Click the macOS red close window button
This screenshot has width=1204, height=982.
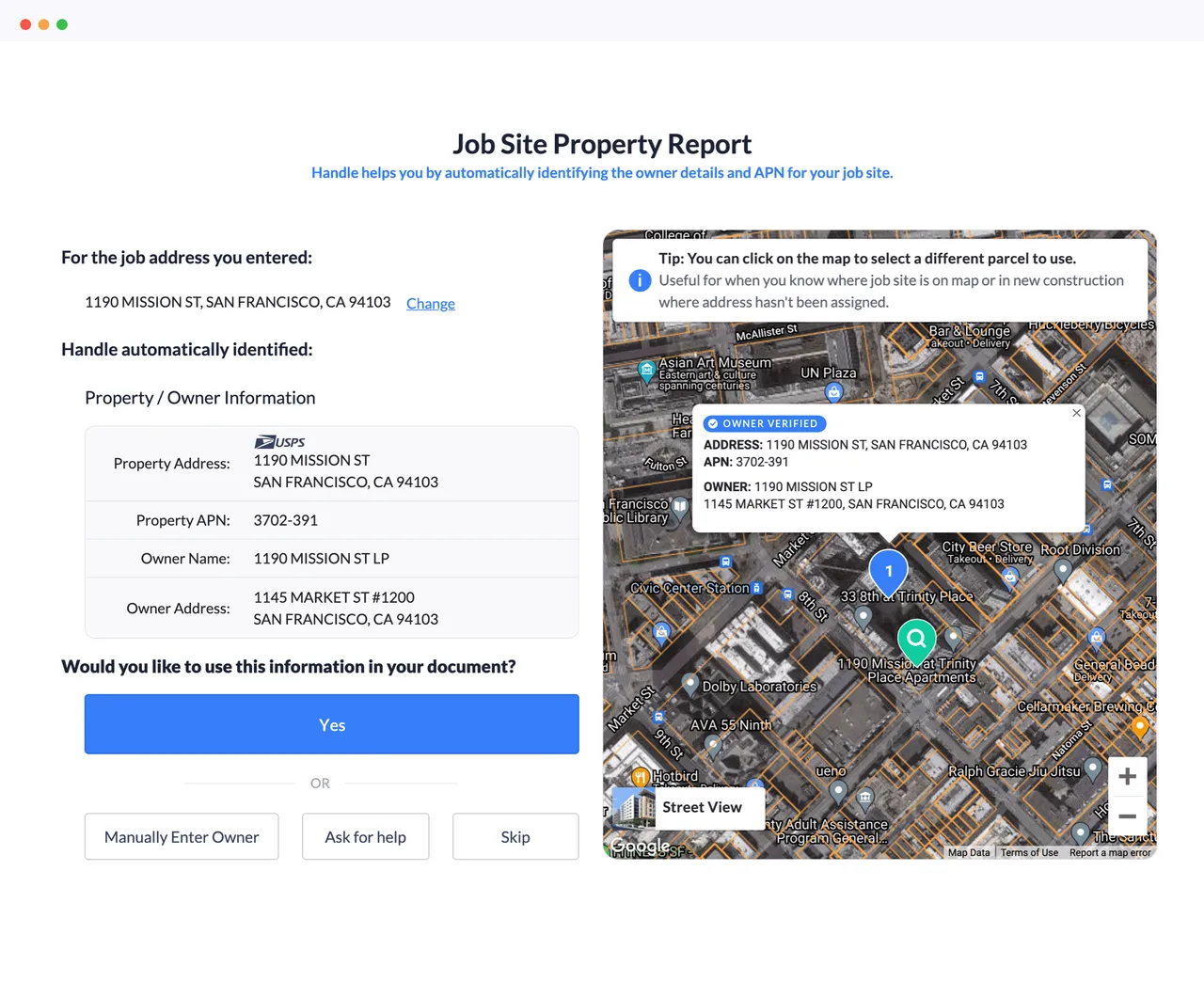25,24
